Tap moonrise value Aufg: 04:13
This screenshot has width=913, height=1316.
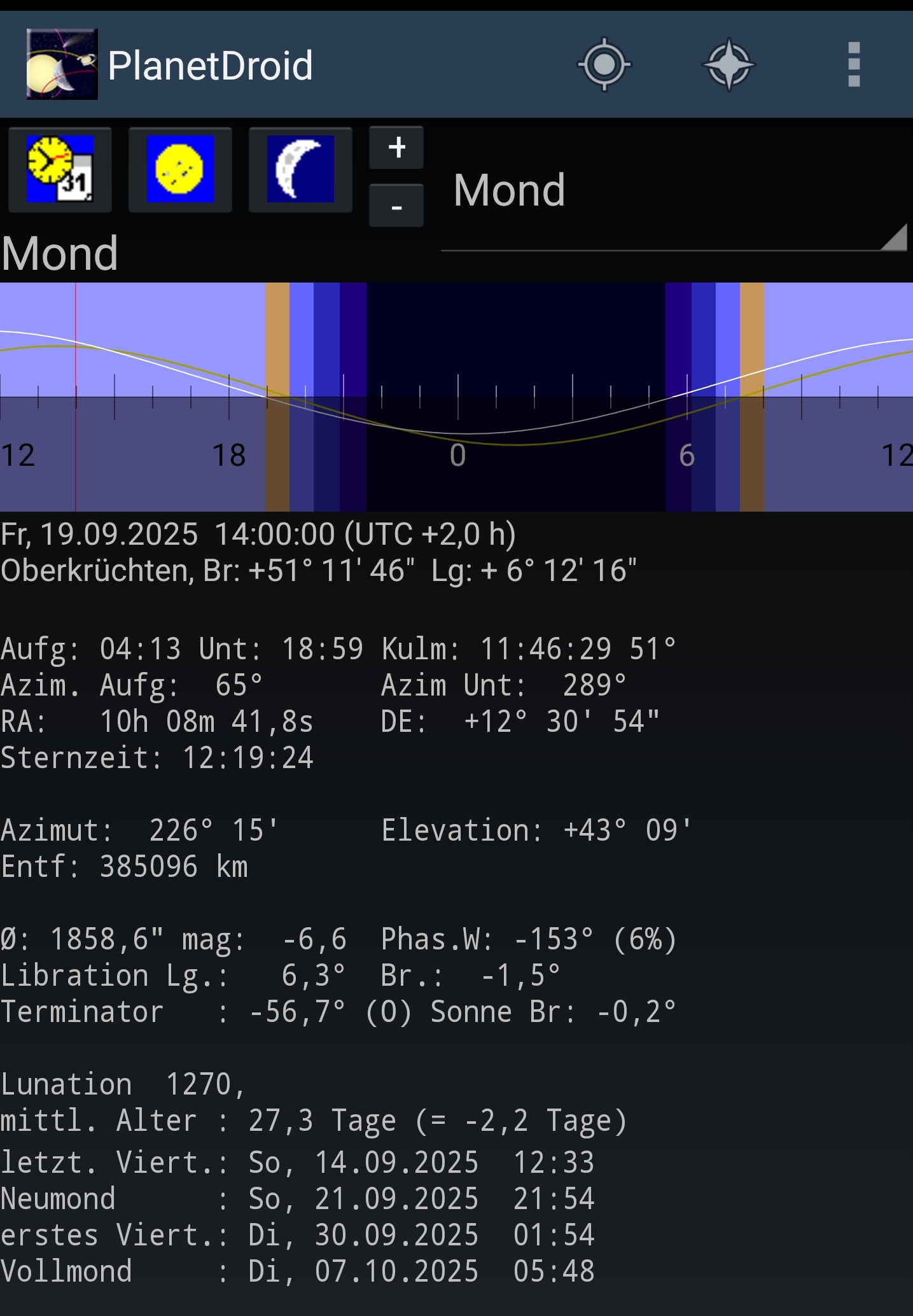tap(91, 649)
